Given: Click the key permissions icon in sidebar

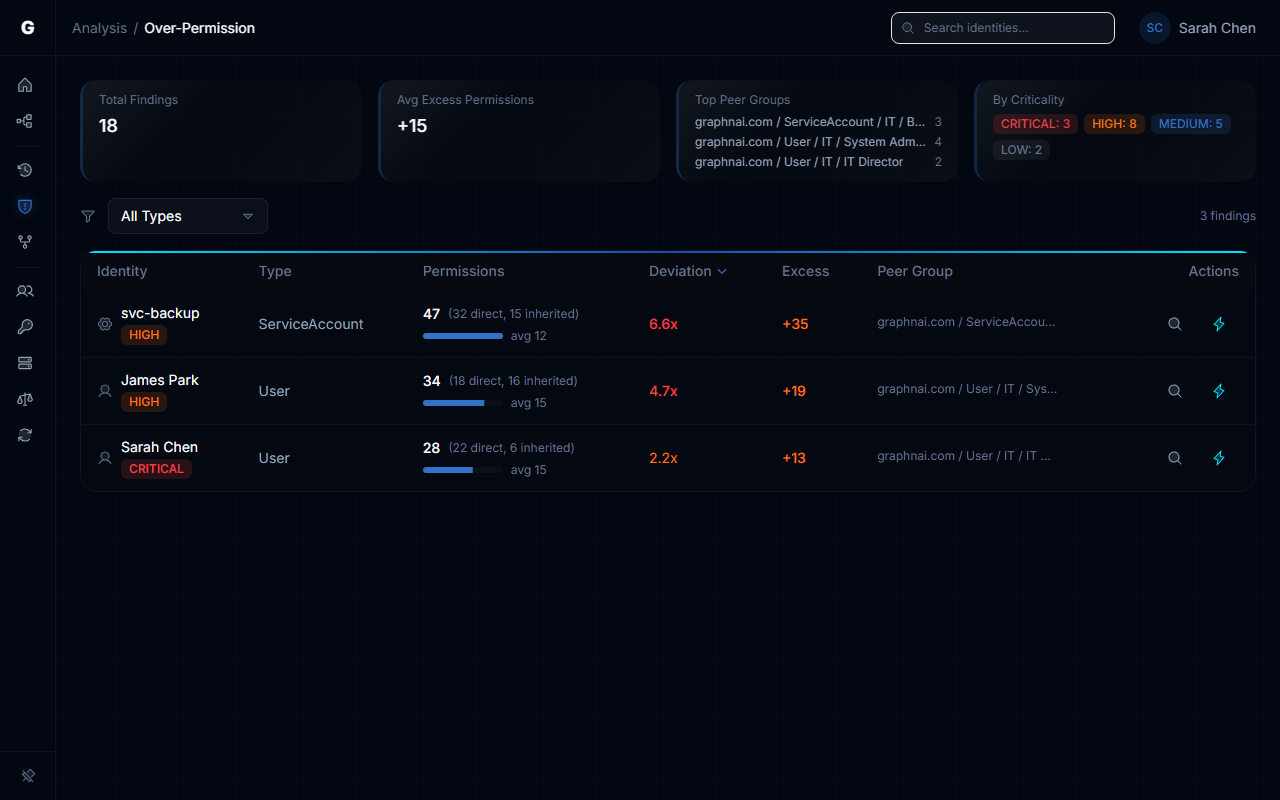Looking at the screenshot, I should point(25,327).
